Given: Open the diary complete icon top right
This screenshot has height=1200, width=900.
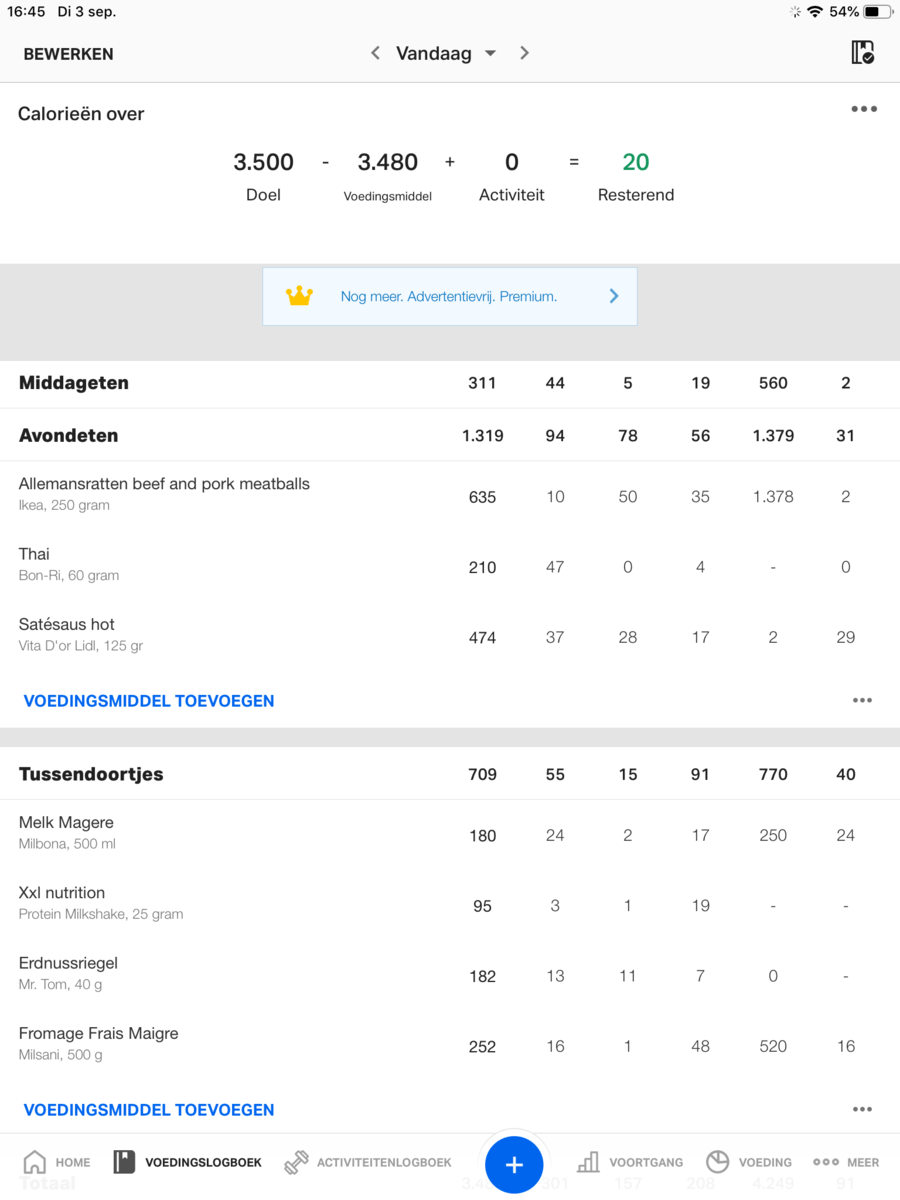Looking at the screenshot, I should 862,53.
